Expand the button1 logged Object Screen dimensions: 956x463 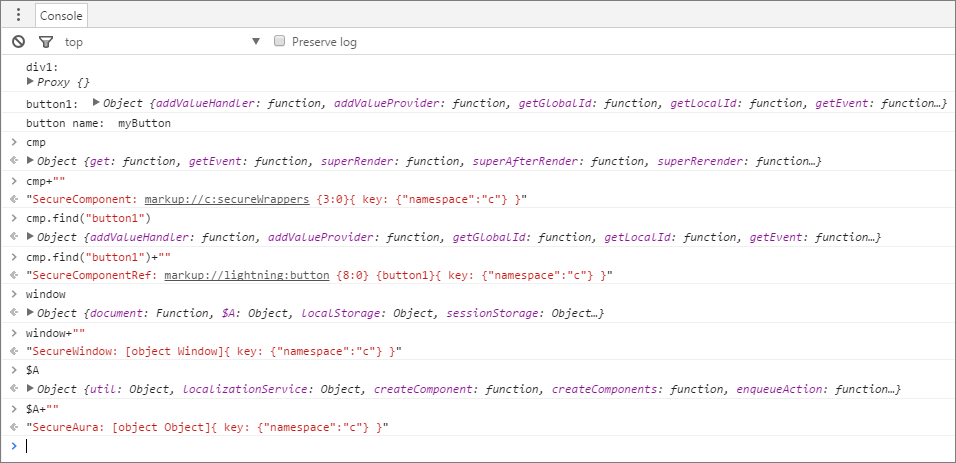(96, 102)
